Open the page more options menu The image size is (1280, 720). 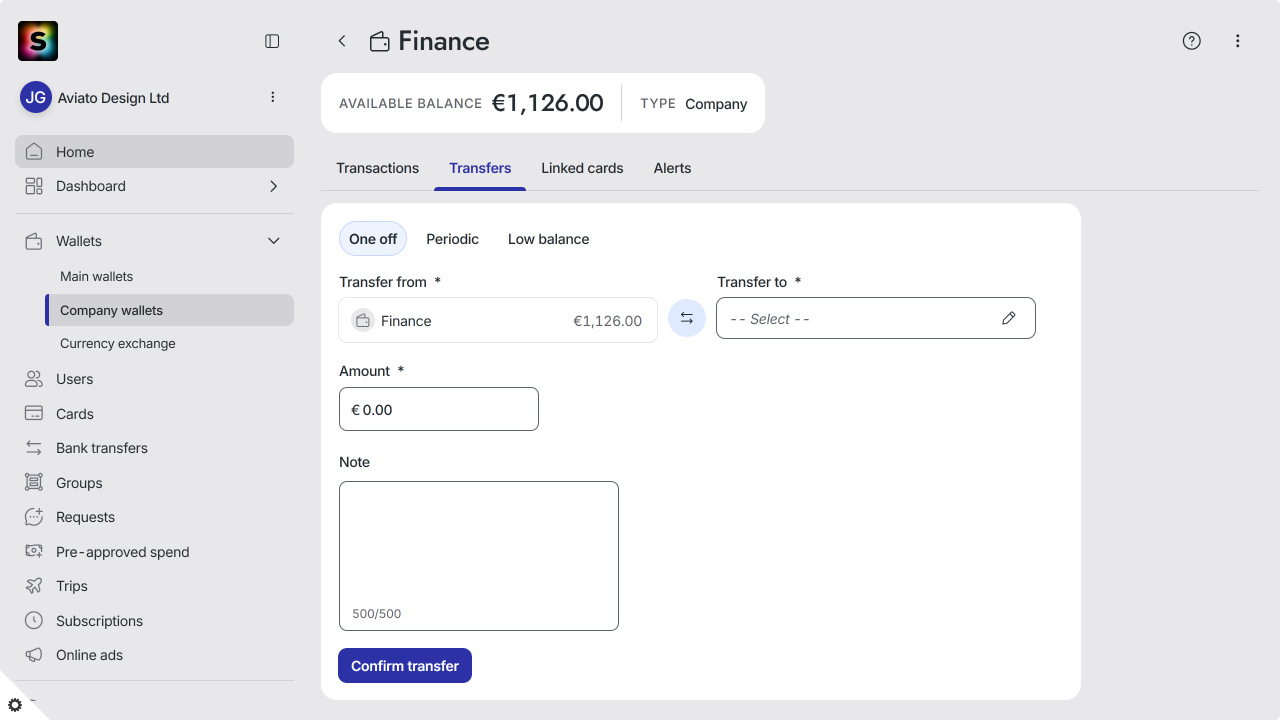point(1238,41)
